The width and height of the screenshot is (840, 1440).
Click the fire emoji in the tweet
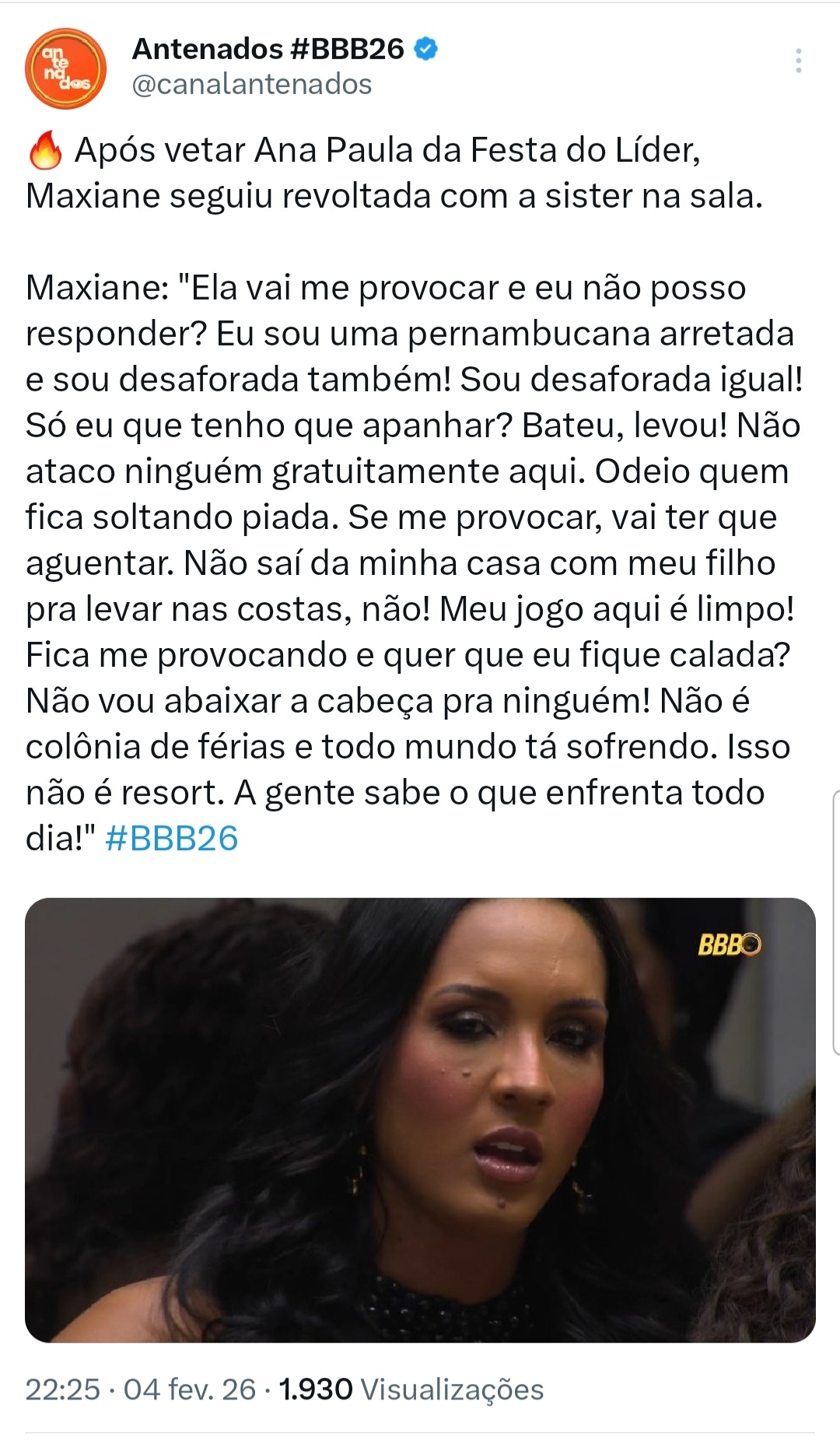pyautogui.click(x=45, y=151)
